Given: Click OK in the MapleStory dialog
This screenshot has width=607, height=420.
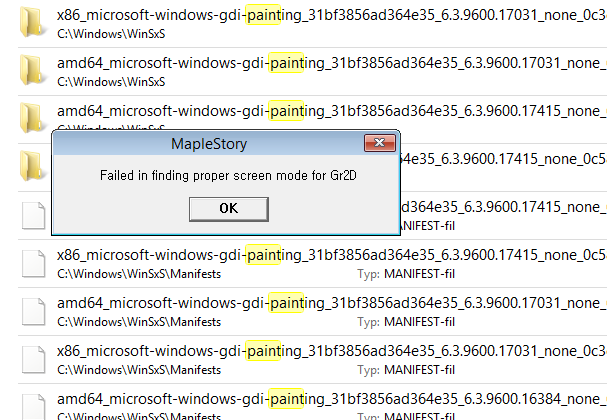Looking at the screenshot, I should point(228,208).
